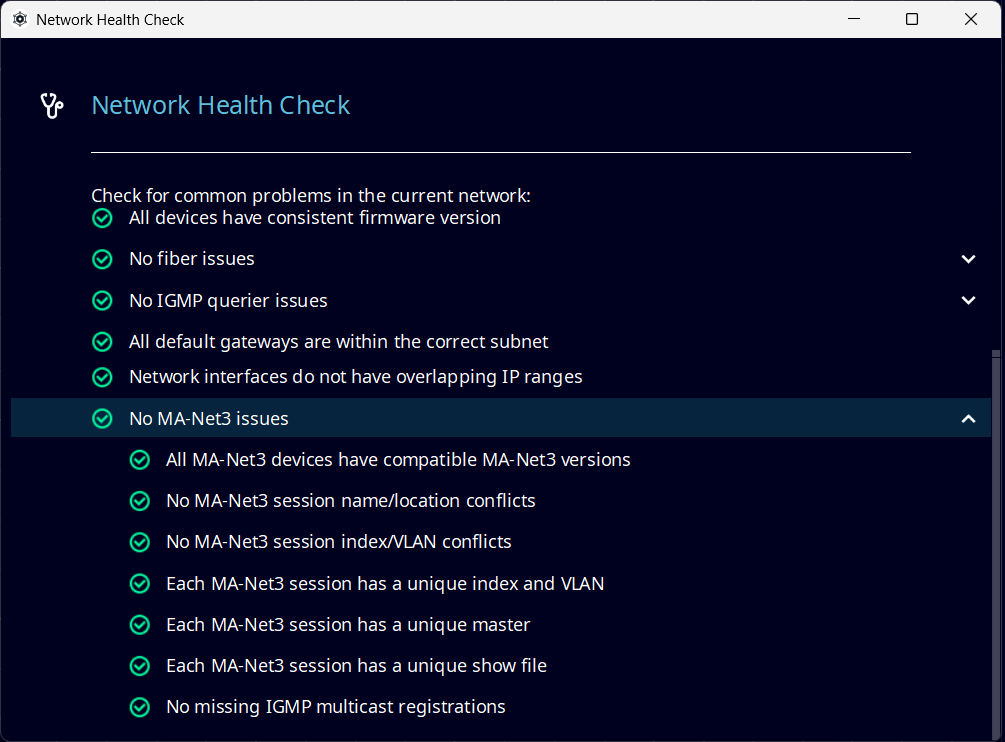Select No missing IGMP multicast registrations item
The height and width of the screenshot is (742, 1005).
335,707
